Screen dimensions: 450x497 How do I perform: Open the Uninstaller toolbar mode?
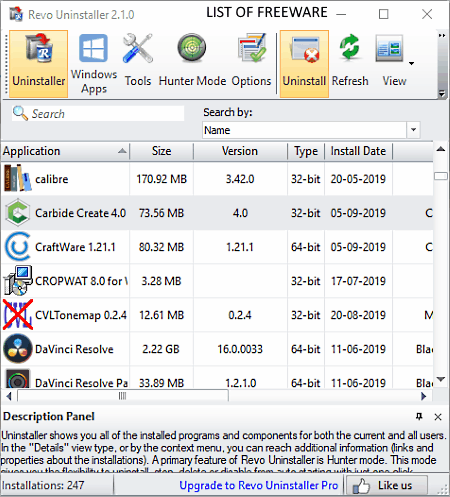click(x=38, y=64)
